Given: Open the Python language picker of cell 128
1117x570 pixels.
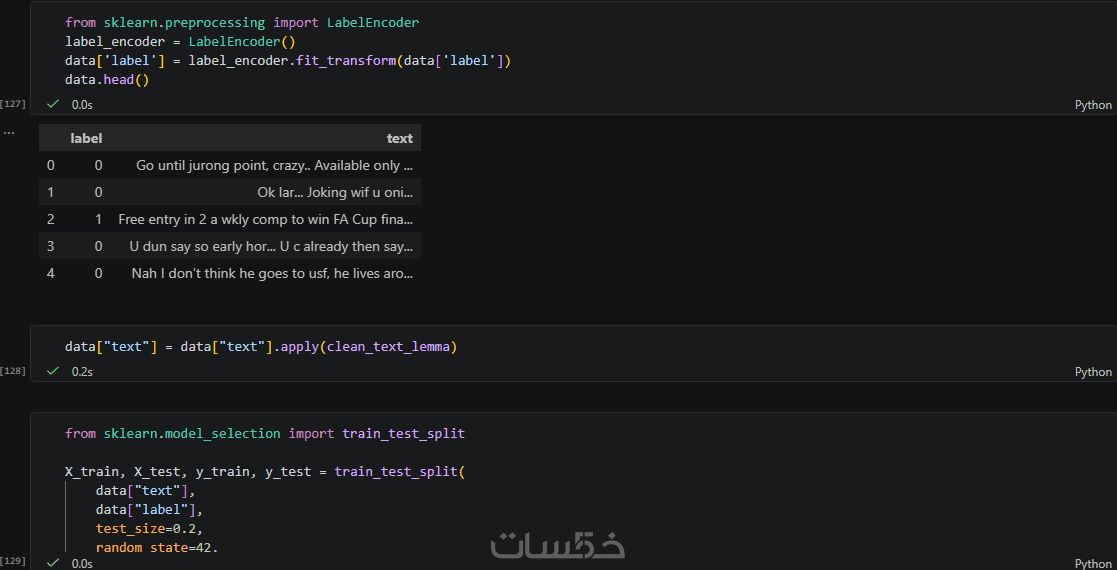Looking at the screenshot, I should [x=1092, y=372].
